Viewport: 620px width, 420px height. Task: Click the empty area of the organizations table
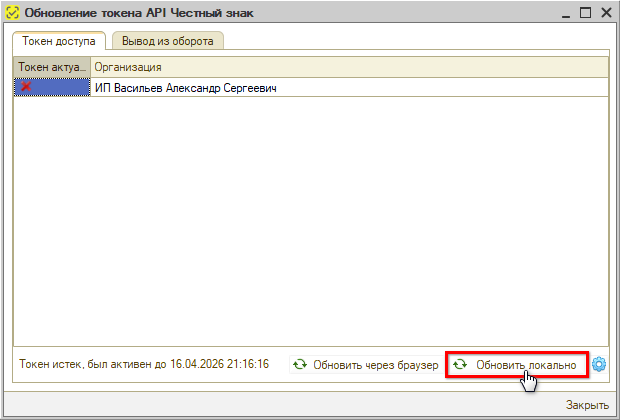click(x=310, y=220)
